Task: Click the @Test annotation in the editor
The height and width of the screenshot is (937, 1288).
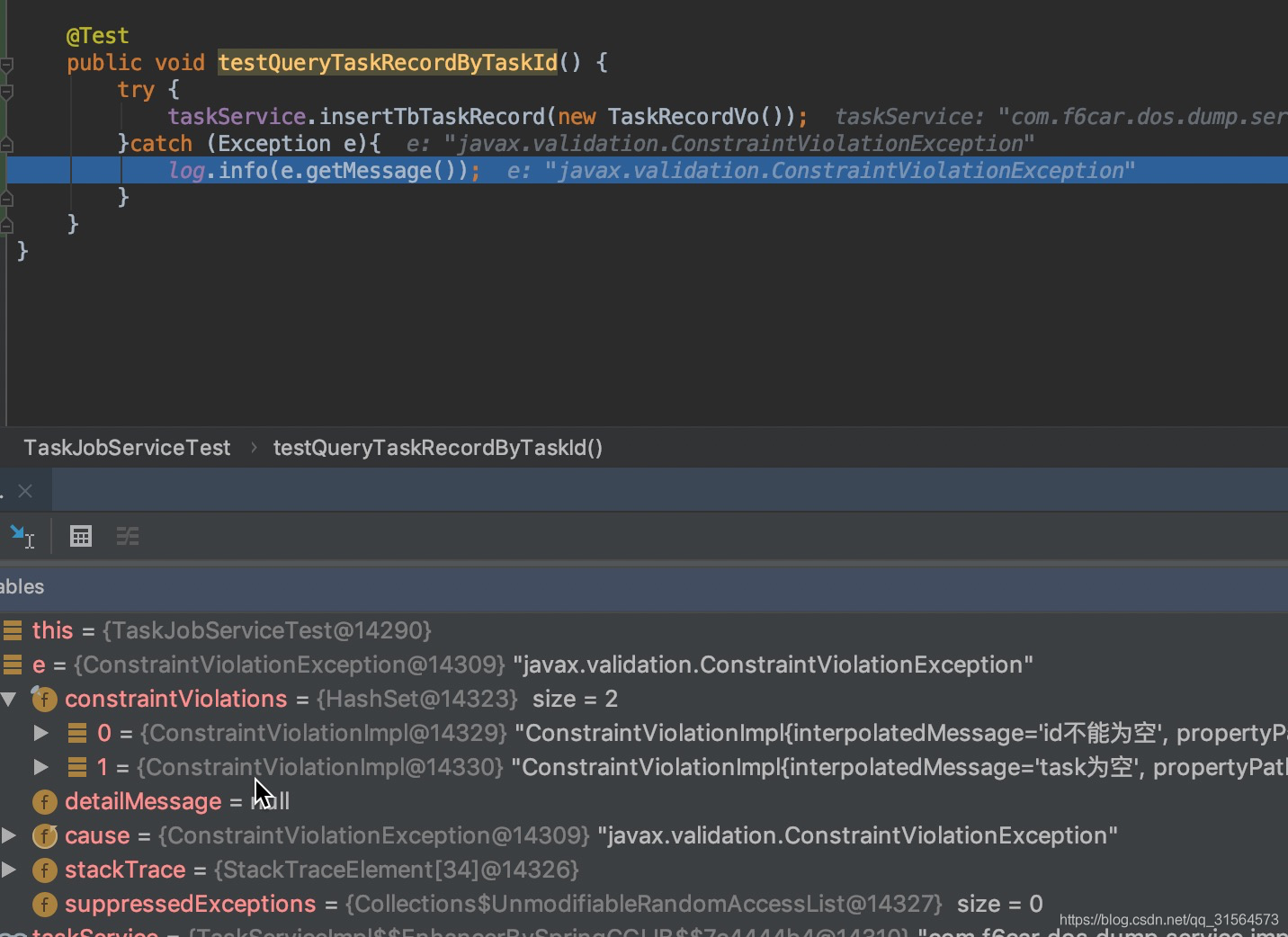Action: pos(98,36)
